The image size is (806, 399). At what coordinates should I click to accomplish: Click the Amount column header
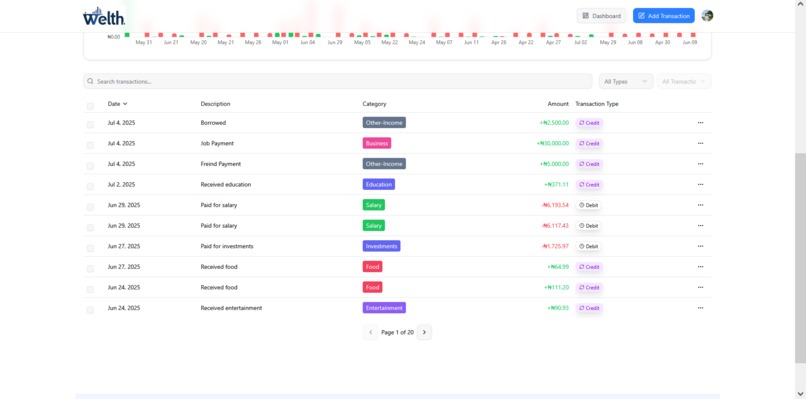coord(558,104)
